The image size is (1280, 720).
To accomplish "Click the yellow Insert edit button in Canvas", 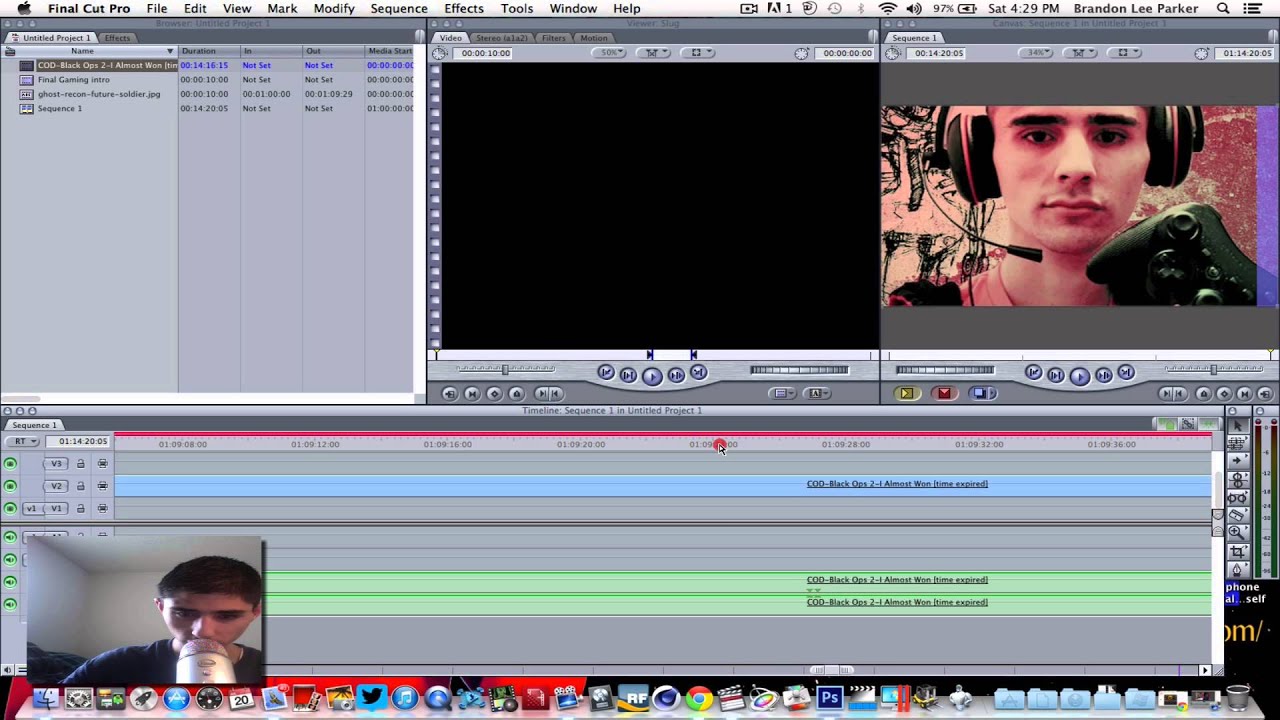I will pos(907,394).
